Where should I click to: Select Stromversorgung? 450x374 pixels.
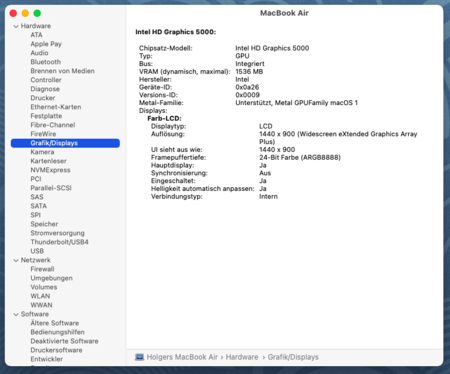click(57, 233)
